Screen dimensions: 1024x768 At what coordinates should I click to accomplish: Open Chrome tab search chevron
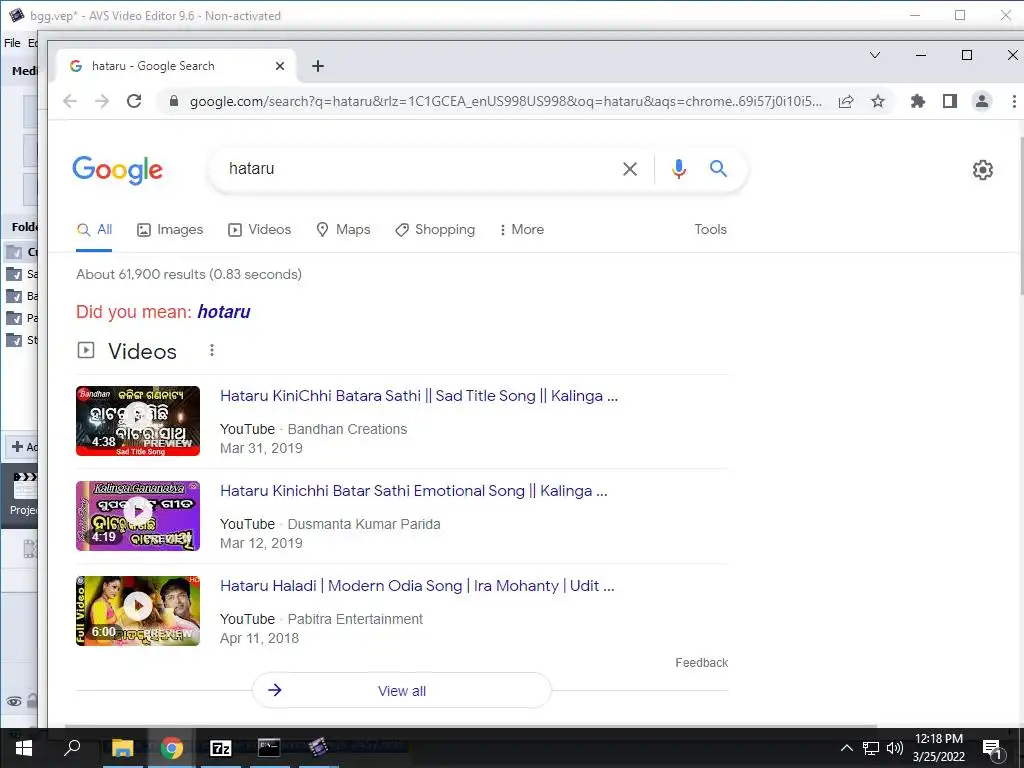coord(875,56)
